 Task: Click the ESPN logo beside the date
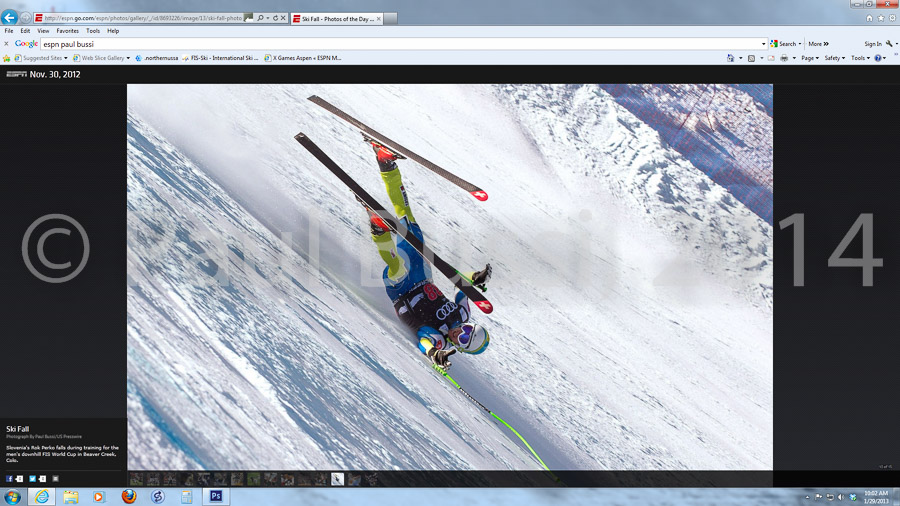16,74
